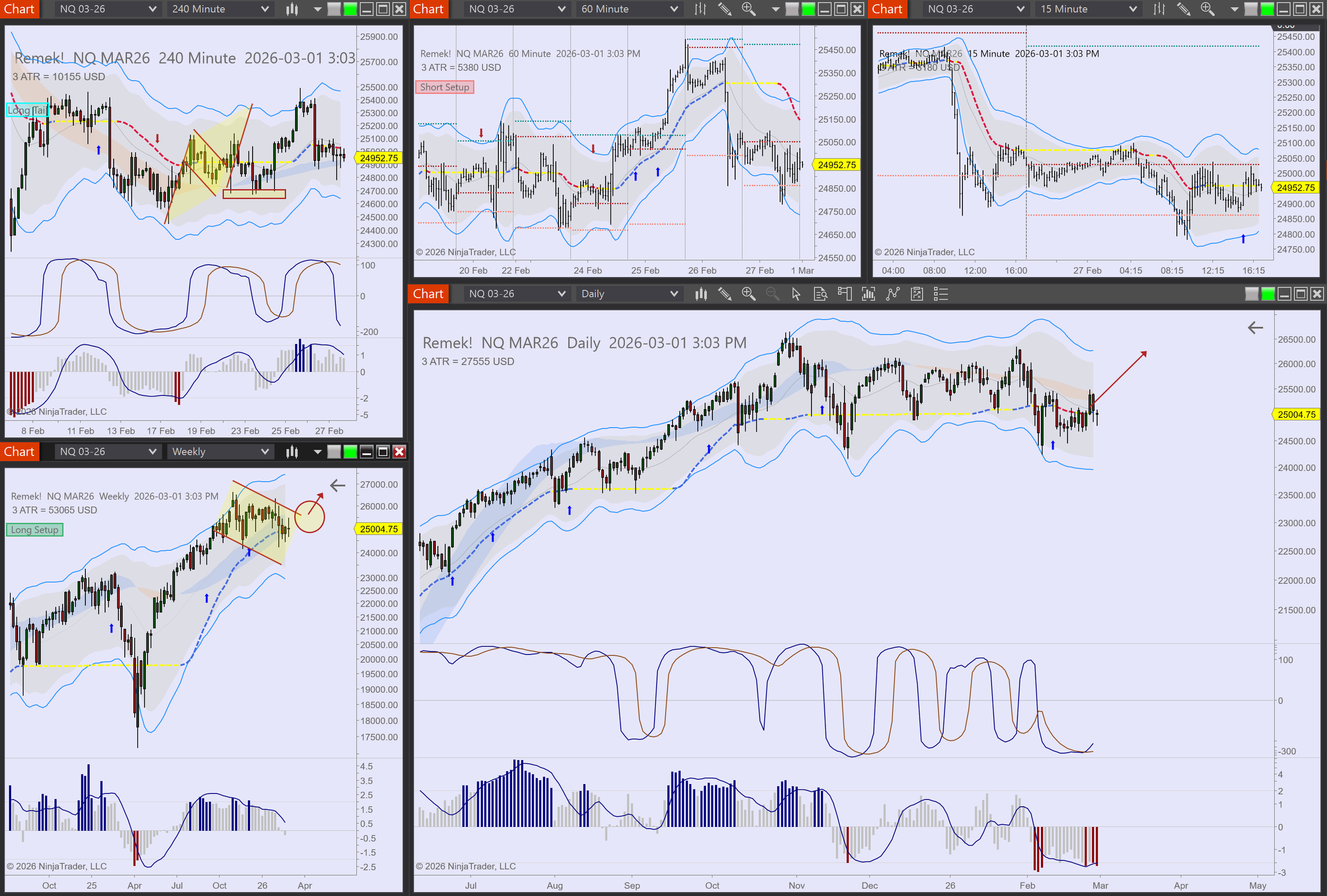This screenshot has width=1327, height=896.
Task: Click zoom in magnifier on Daily chart
Action: (748, 294)
